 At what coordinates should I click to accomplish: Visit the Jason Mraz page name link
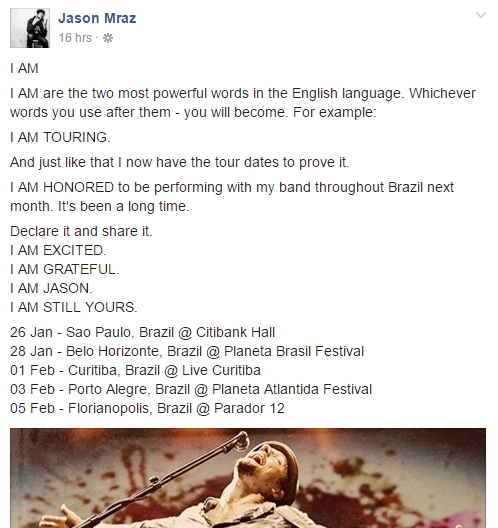97,18
